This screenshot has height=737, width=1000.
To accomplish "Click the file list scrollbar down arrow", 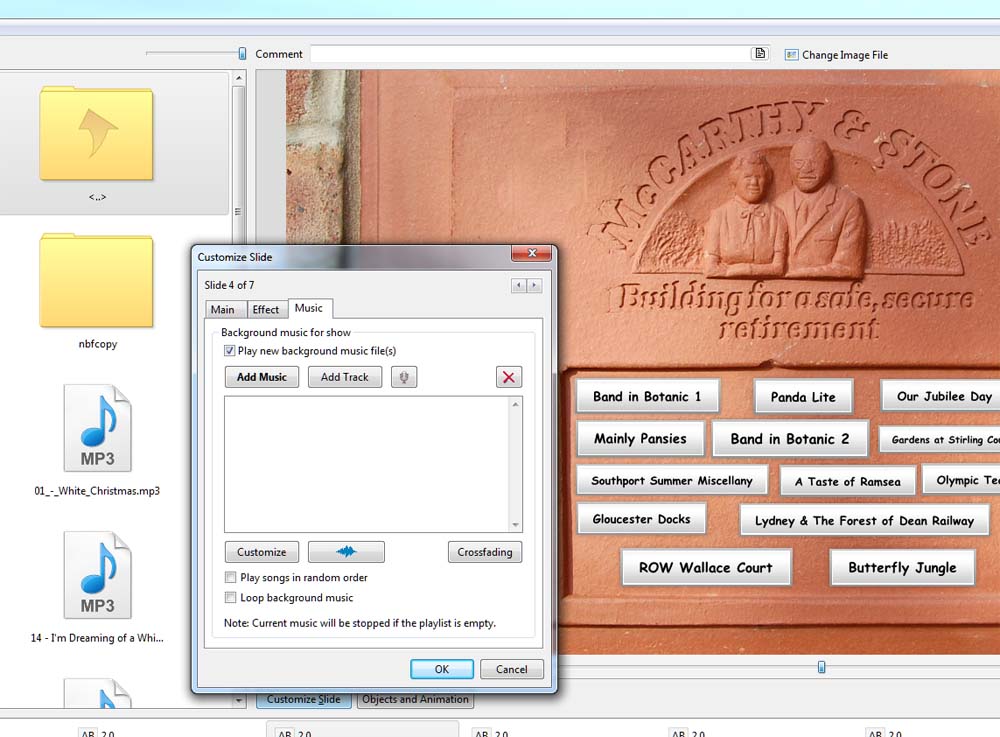I will 239,700.
